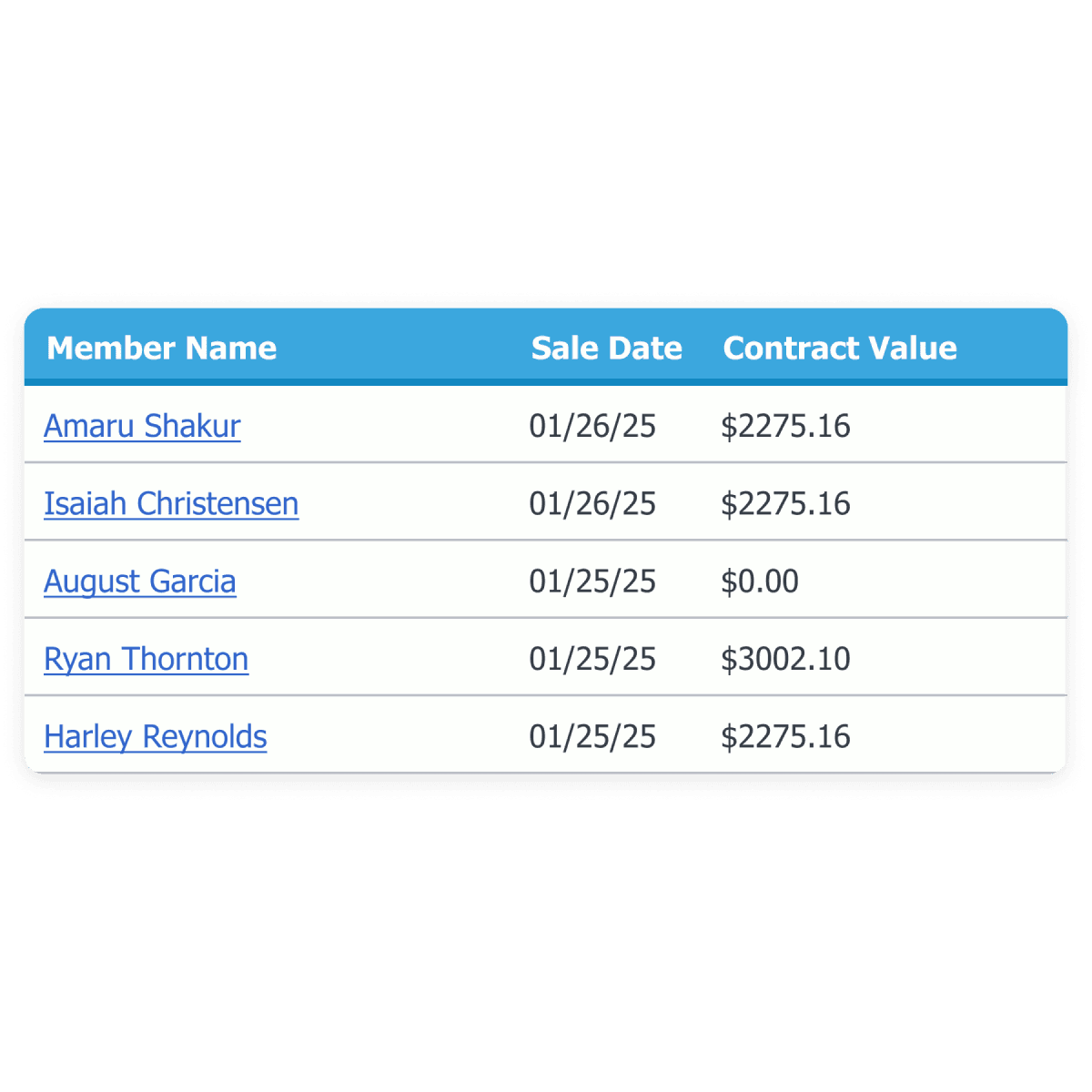Open August Garcia member link

click(140, 581)
